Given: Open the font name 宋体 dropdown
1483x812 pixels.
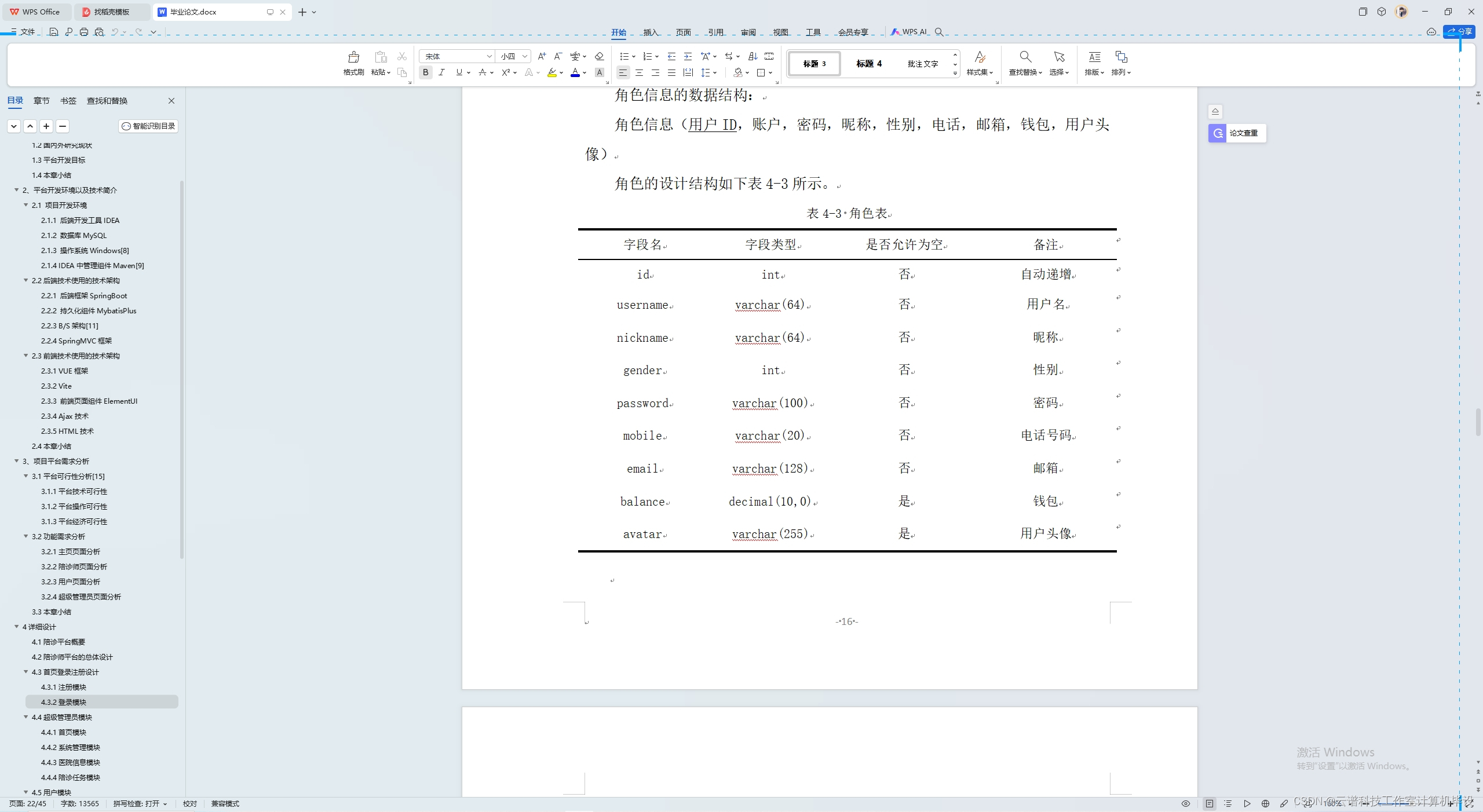Looking at the screenshot, I should click(x=489, y=56).
